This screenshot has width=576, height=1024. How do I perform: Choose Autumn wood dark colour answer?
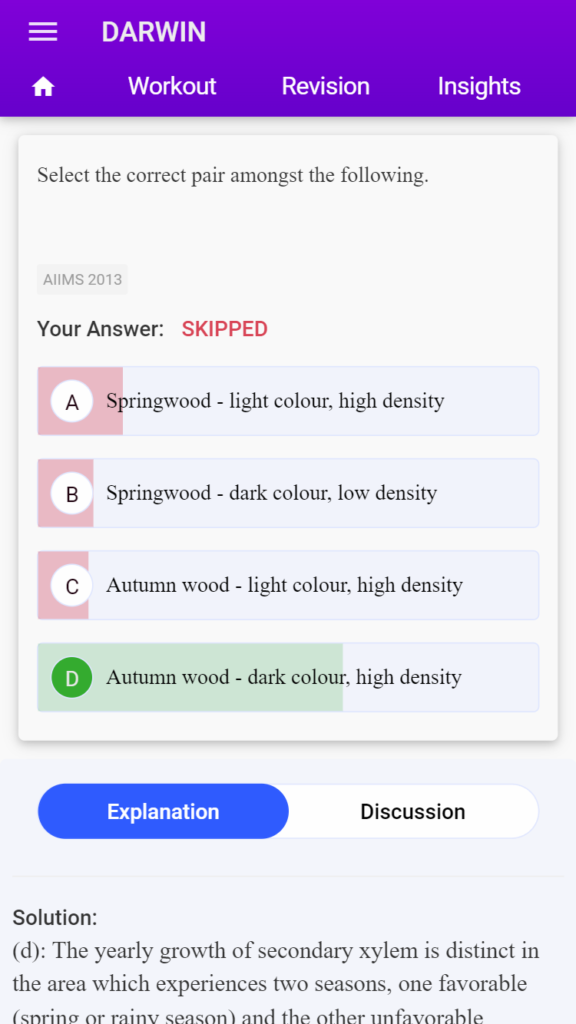coord(288,677)
